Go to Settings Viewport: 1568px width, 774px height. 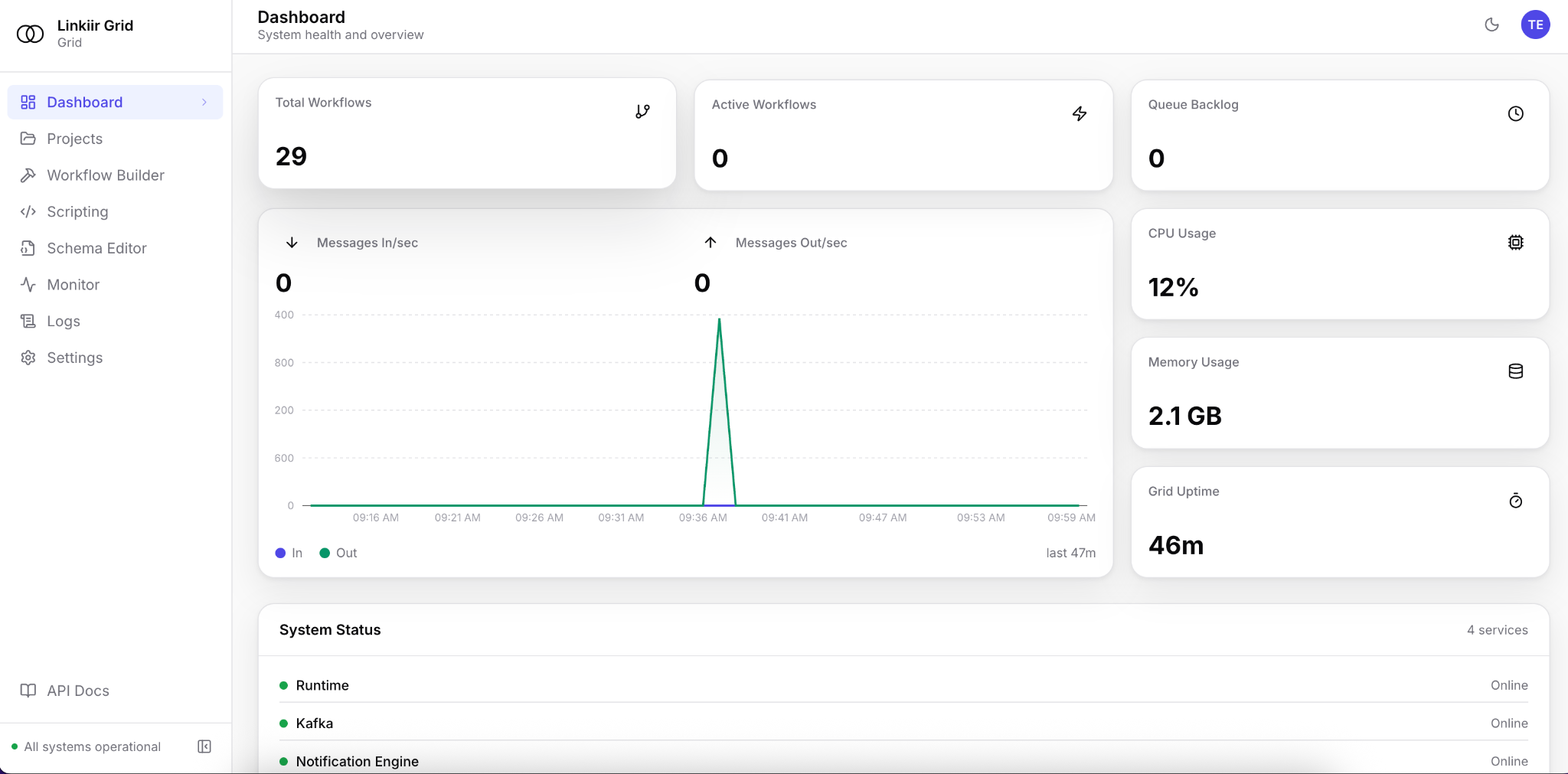(115, 358)
